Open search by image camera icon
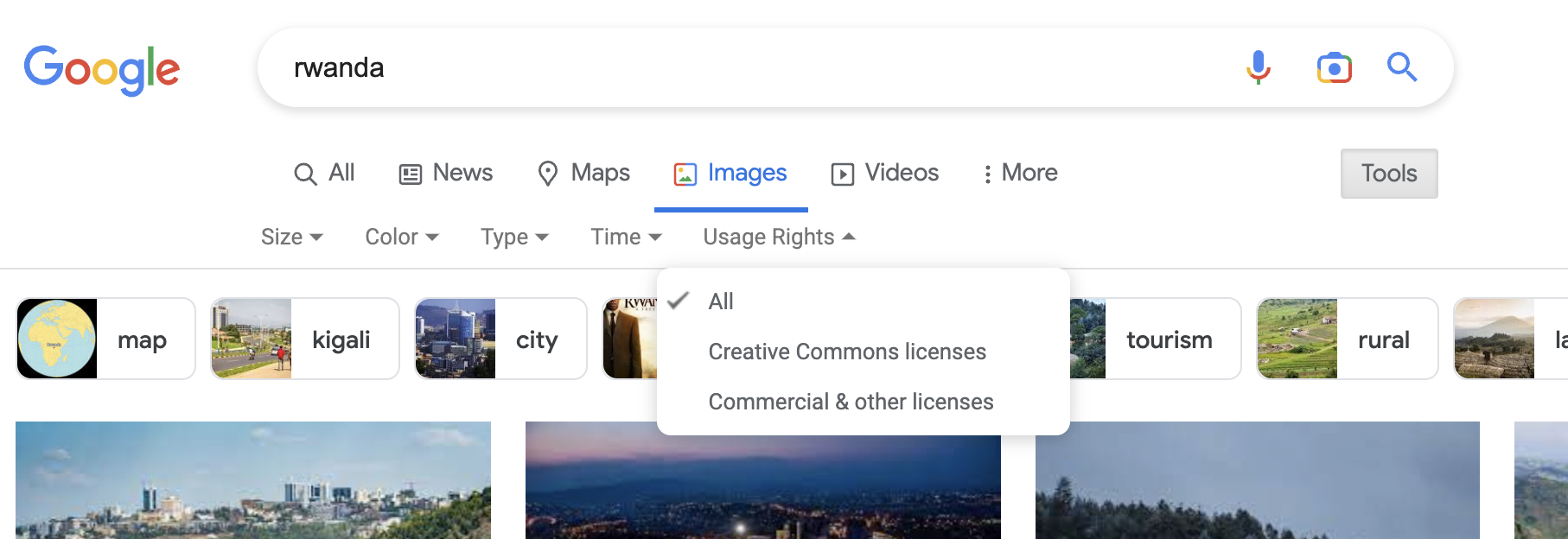This screenshot has height=539, width=1568. 1334,67
